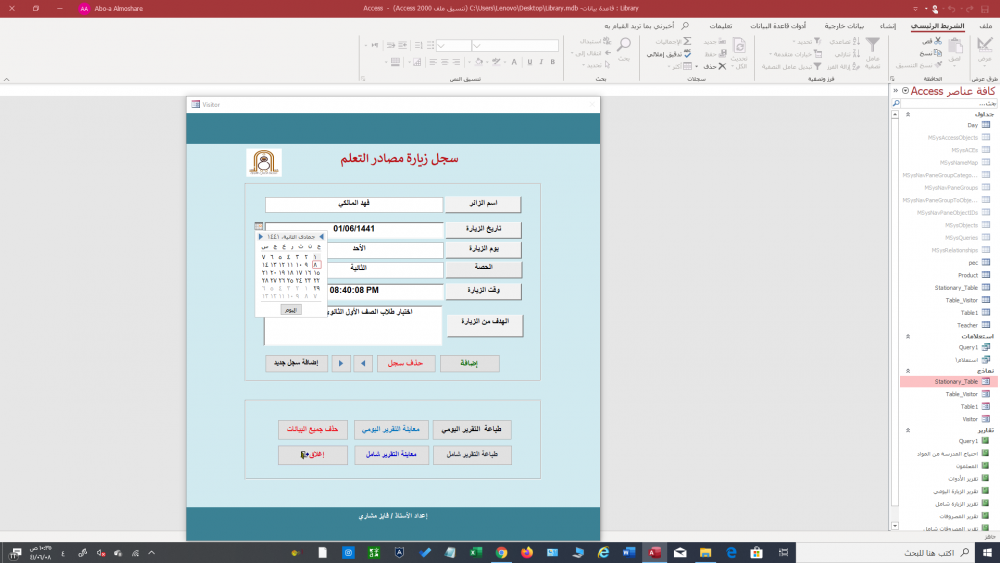This screenshot has width=1000, height=563.
Task: Click the visit time field 08:40:08 PM
Action: pos(354,291)
